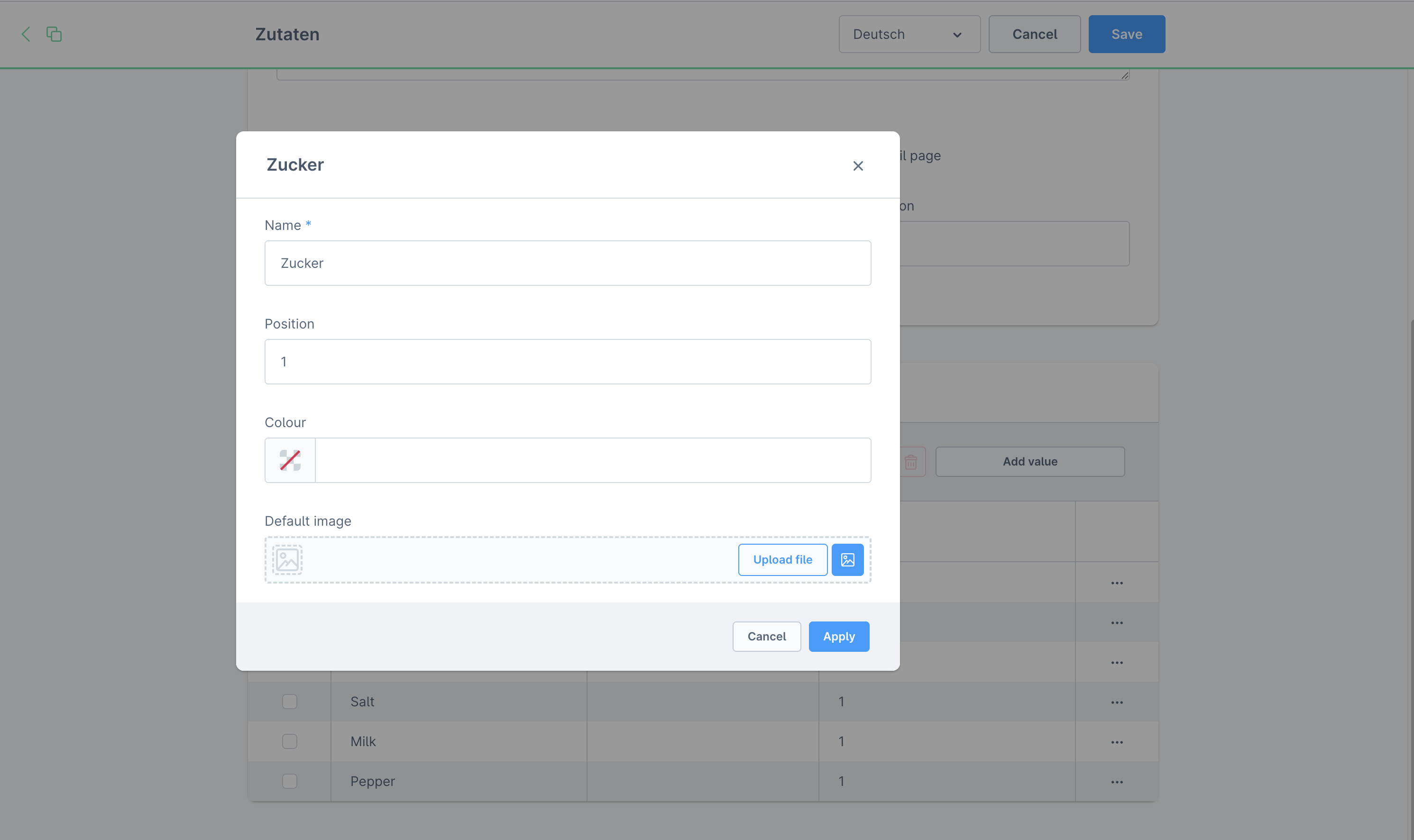Tick the Pepper row checkbox
This screenshot has height=840, width=1414.
click(290, 781)
